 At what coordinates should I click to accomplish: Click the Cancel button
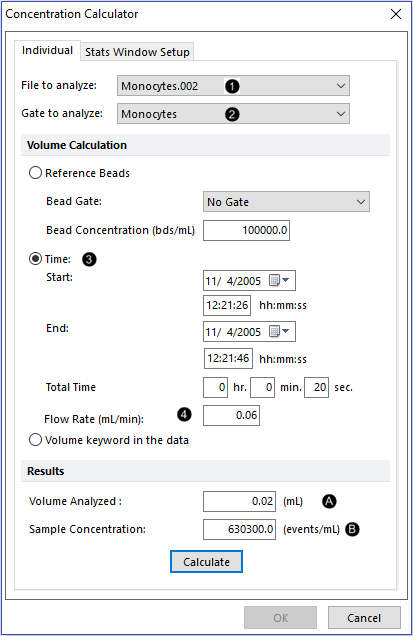click(364, 618)
